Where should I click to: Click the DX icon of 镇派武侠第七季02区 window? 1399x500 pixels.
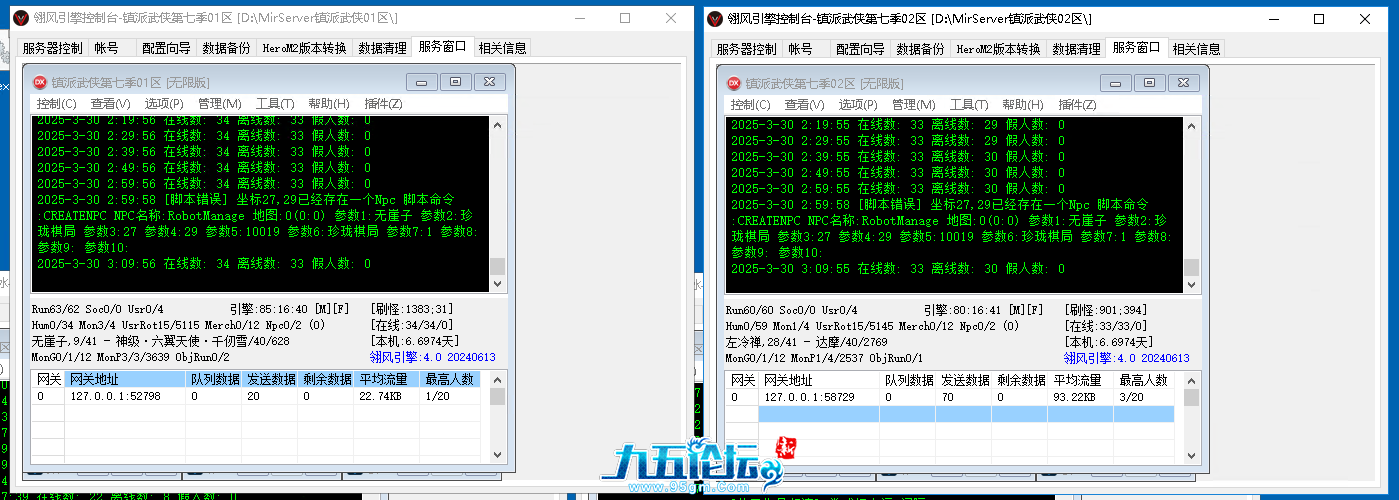(735, 83)
